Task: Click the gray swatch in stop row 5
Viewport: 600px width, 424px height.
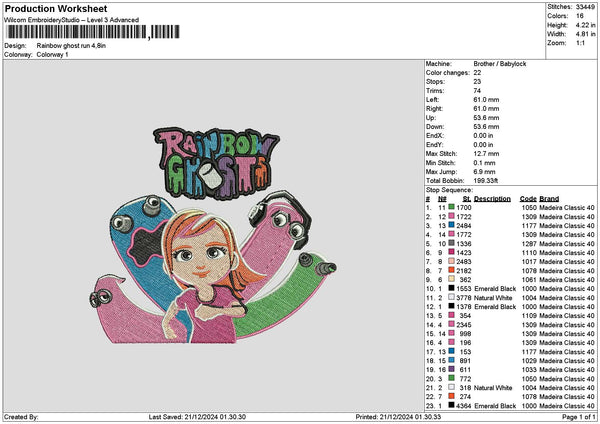Action: [x=452, y=243]
